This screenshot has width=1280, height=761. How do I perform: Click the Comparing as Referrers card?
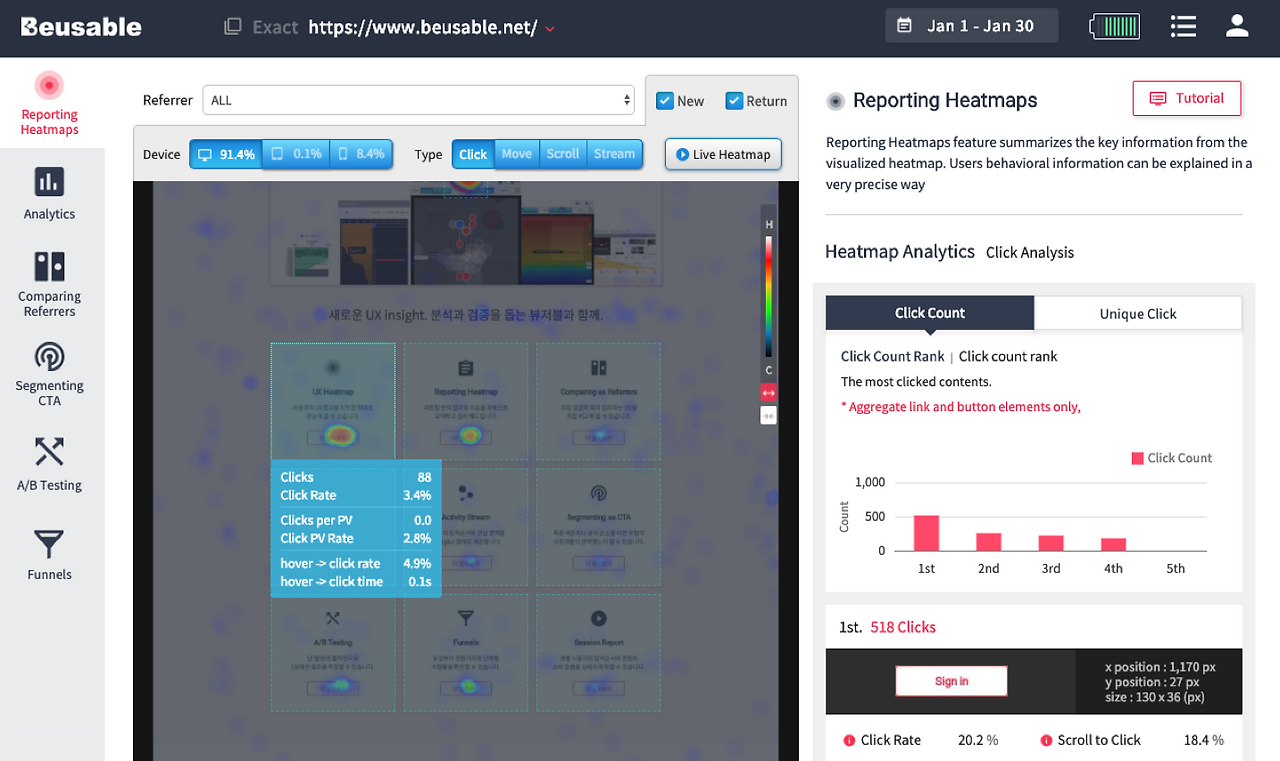click(598, 401)
